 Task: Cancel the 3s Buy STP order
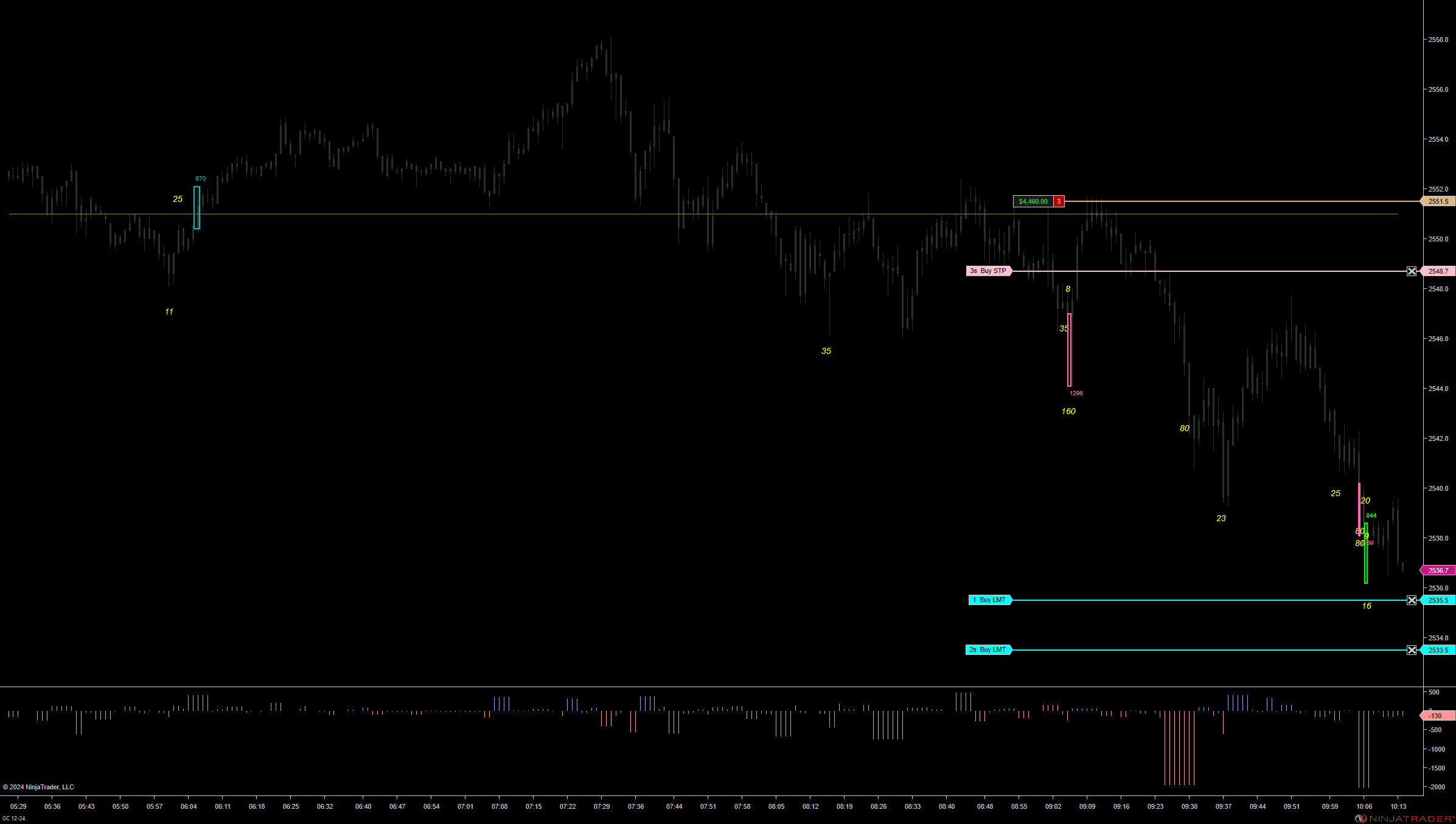(1412, 271)
